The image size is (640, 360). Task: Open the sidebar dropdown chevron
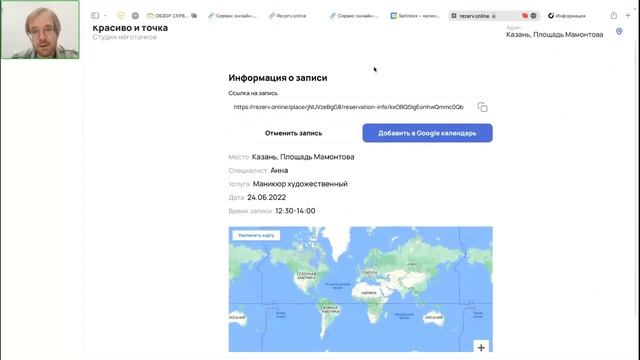tap(105, 16)
